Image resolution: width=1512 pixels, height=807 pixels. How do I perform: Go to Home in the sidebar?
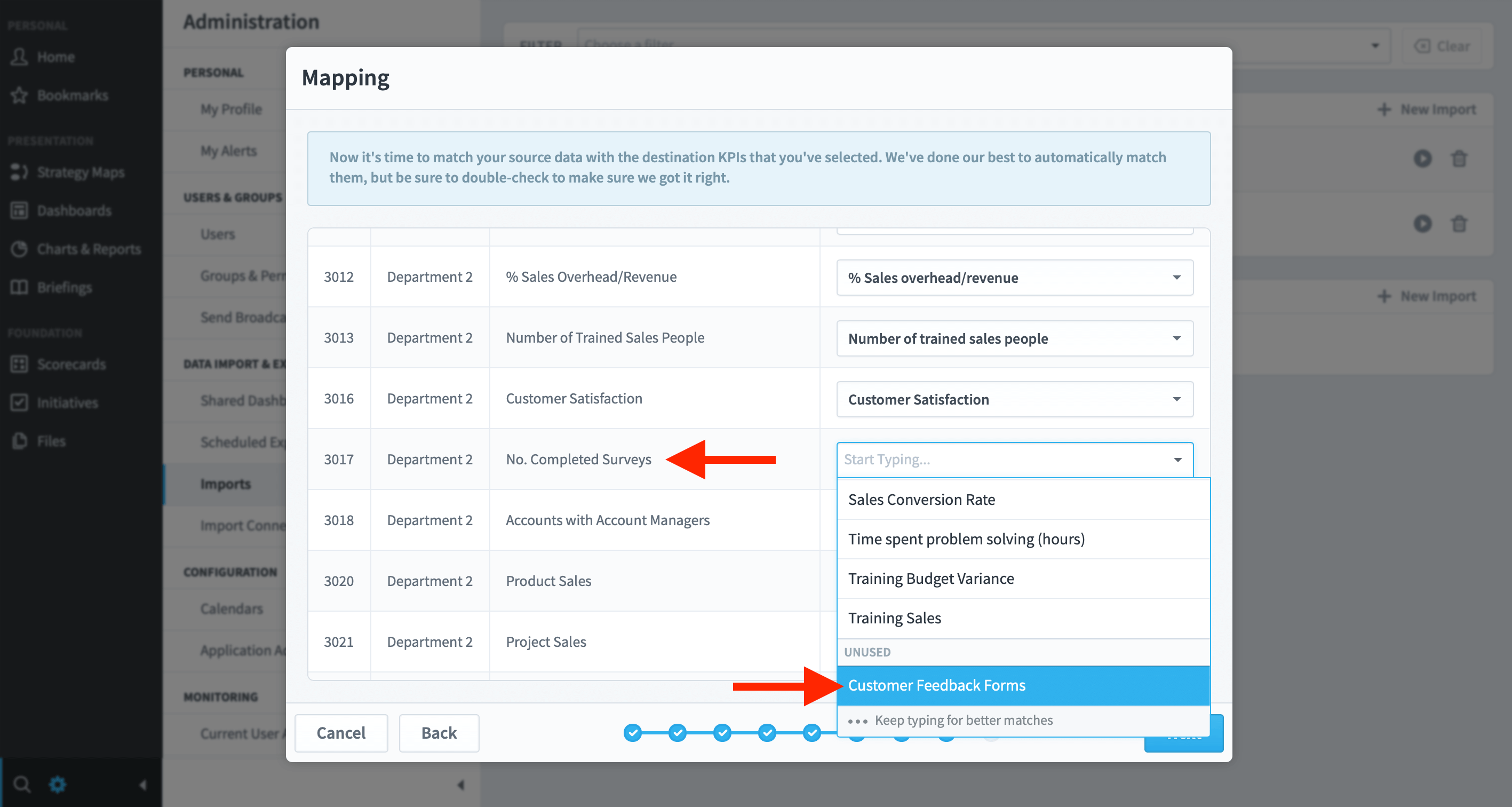(56, 57)
